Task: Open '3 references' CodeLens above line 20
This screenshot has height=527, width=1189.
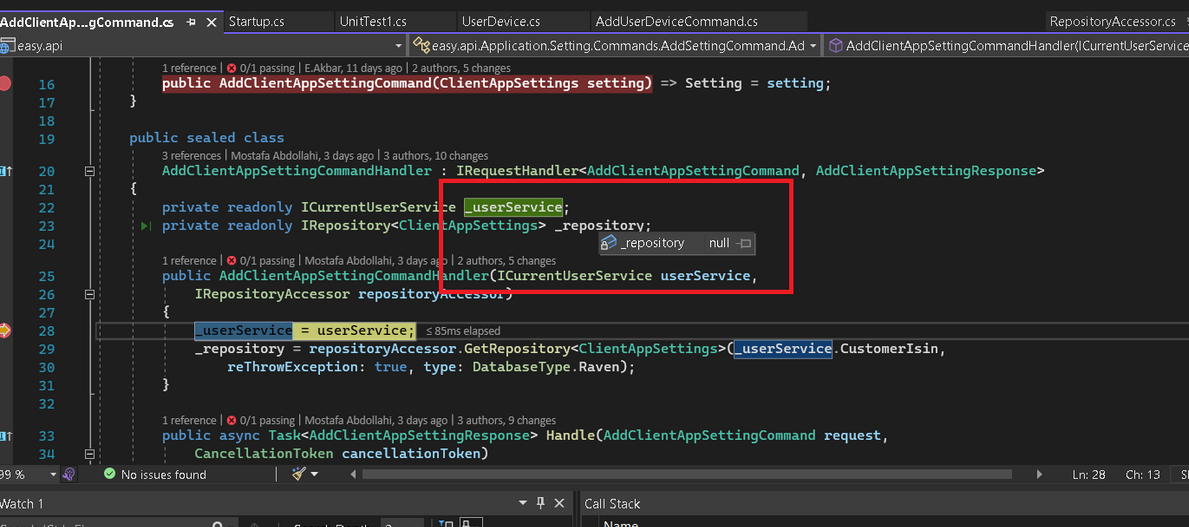Action: pos(193,156)
